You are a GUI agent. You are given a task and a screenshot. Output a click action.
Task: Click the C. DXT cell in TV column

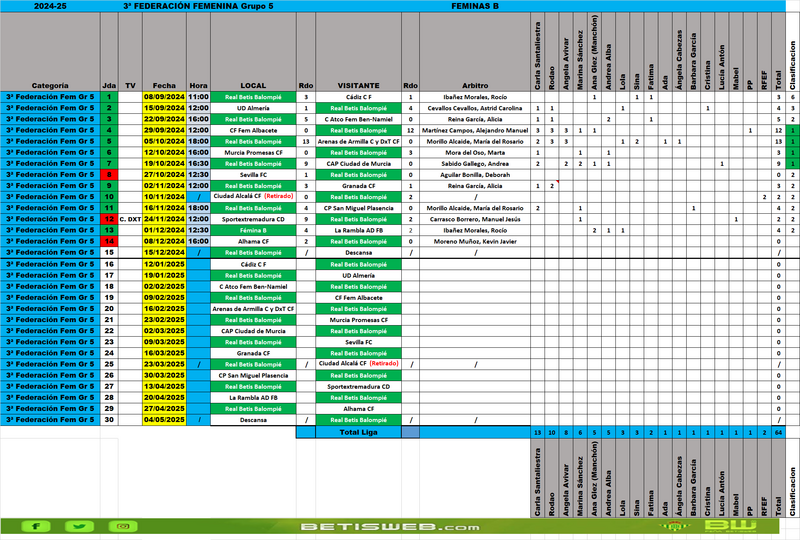coord(130,219)
